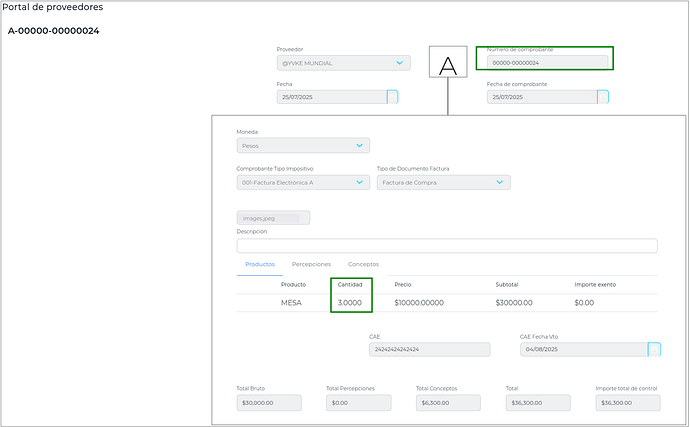
Task: Click the Cantidad value 3.0000
Action: [351, 302]
